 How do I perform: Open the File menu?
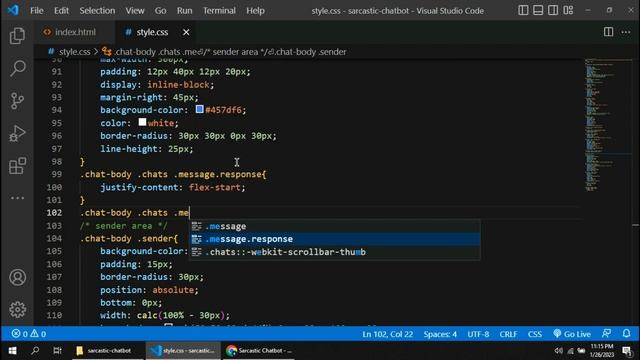(37, 11)
